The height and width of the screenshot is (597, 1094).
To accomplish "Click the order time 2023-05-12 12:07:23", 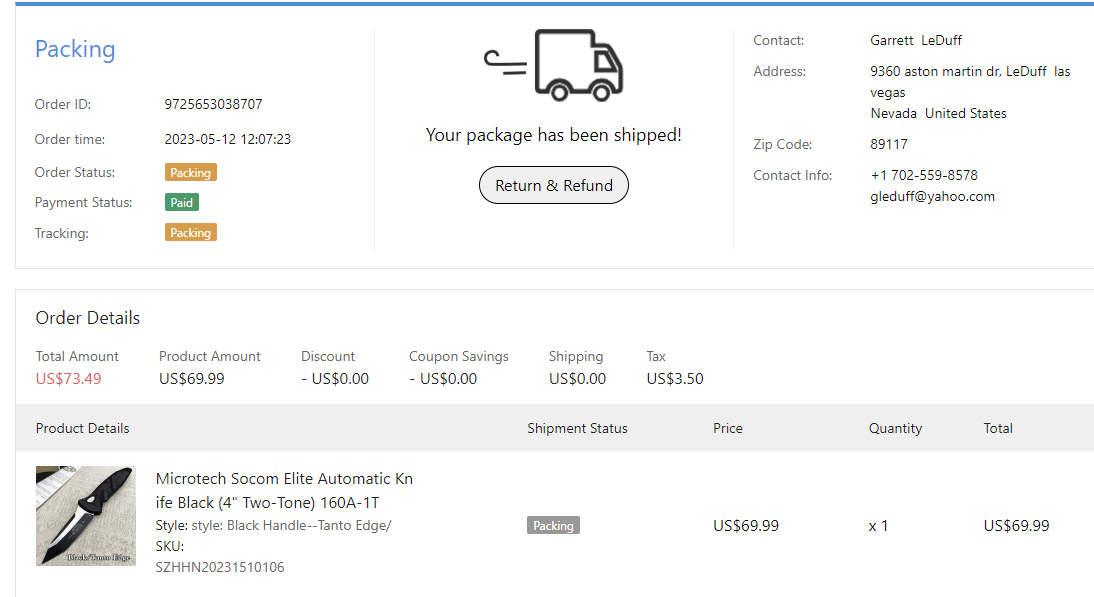I will click(227, 139).
